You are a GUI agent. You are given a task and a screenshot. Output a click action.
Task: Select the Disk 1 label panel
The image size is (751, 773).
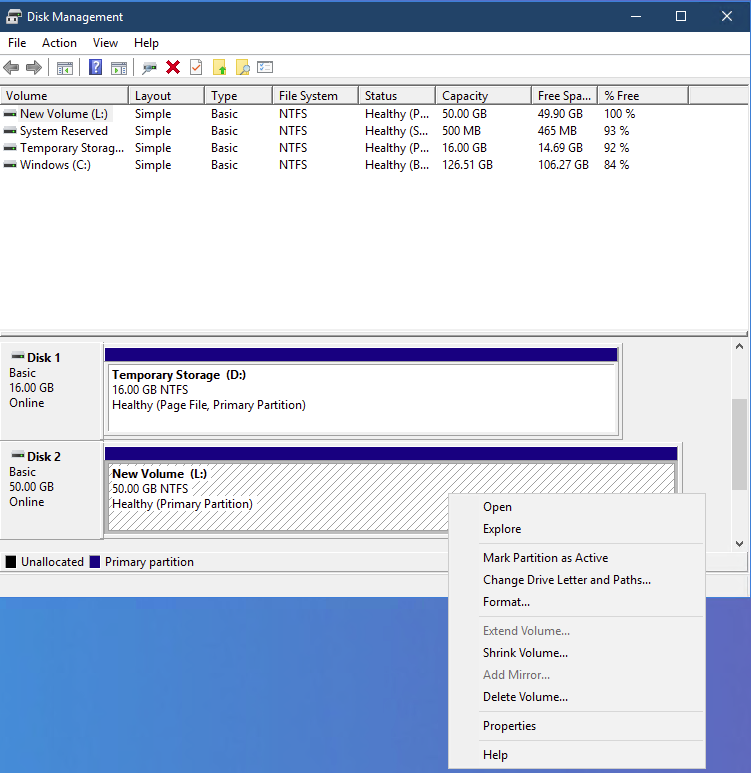click(52, 391)
